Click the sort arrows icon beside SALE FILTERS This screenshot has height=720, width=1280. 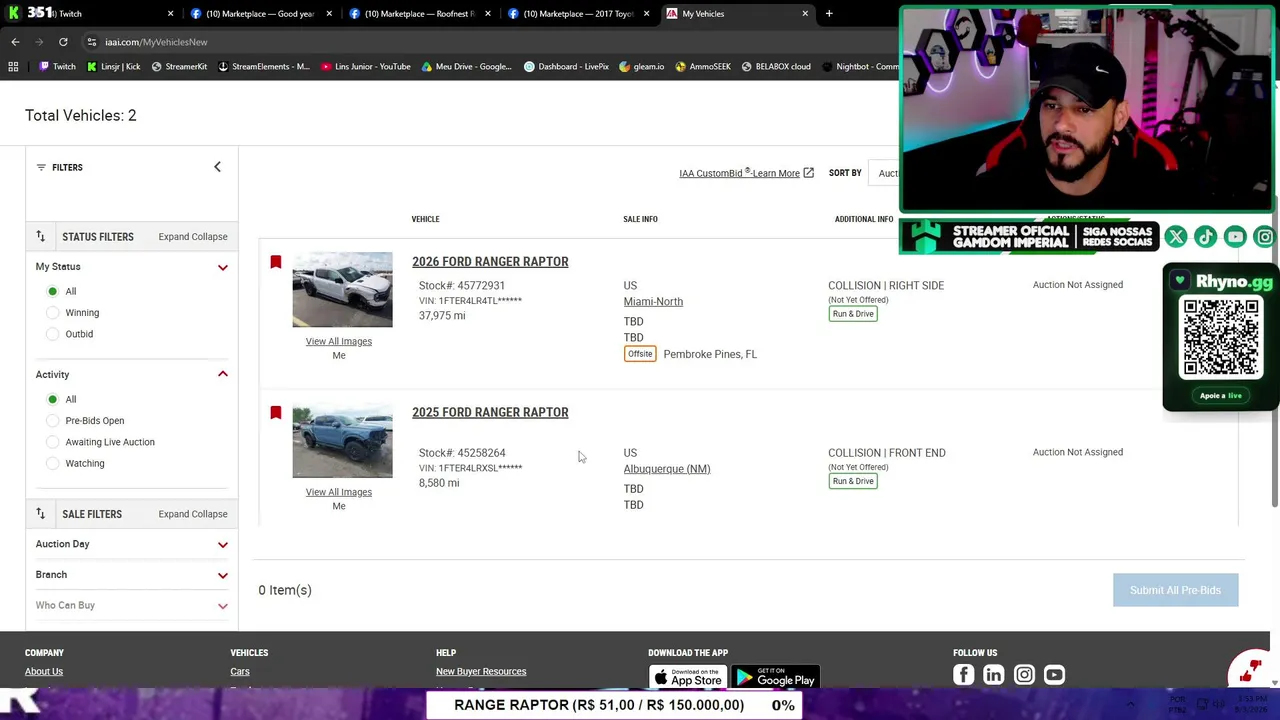tap(41, 514)
